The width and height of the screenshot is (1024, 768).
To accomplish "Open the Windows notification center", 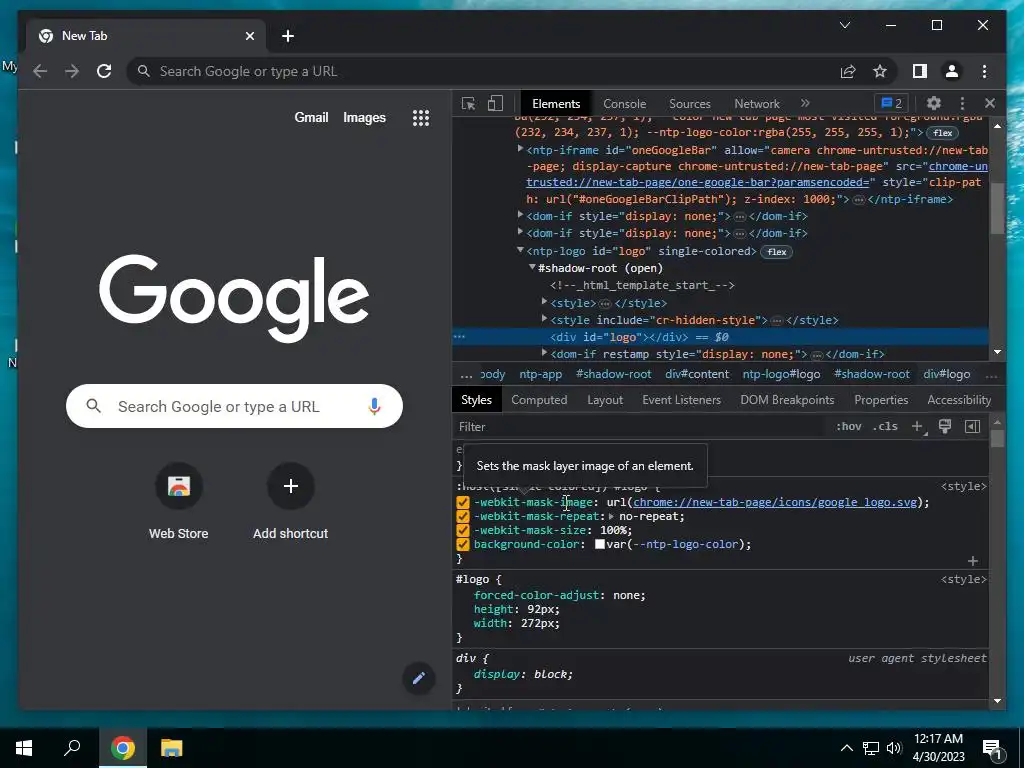I will [x=993, y=748].
